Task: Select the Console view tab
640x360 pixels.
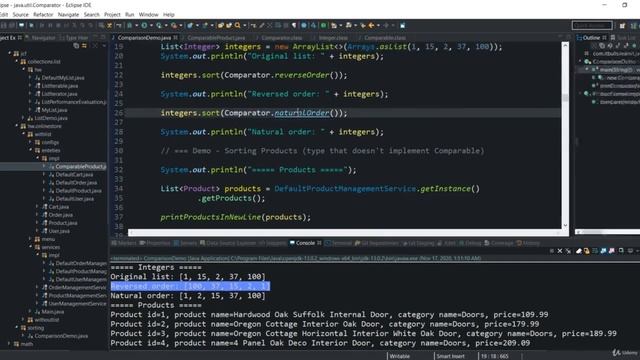Action: (305, 243)
